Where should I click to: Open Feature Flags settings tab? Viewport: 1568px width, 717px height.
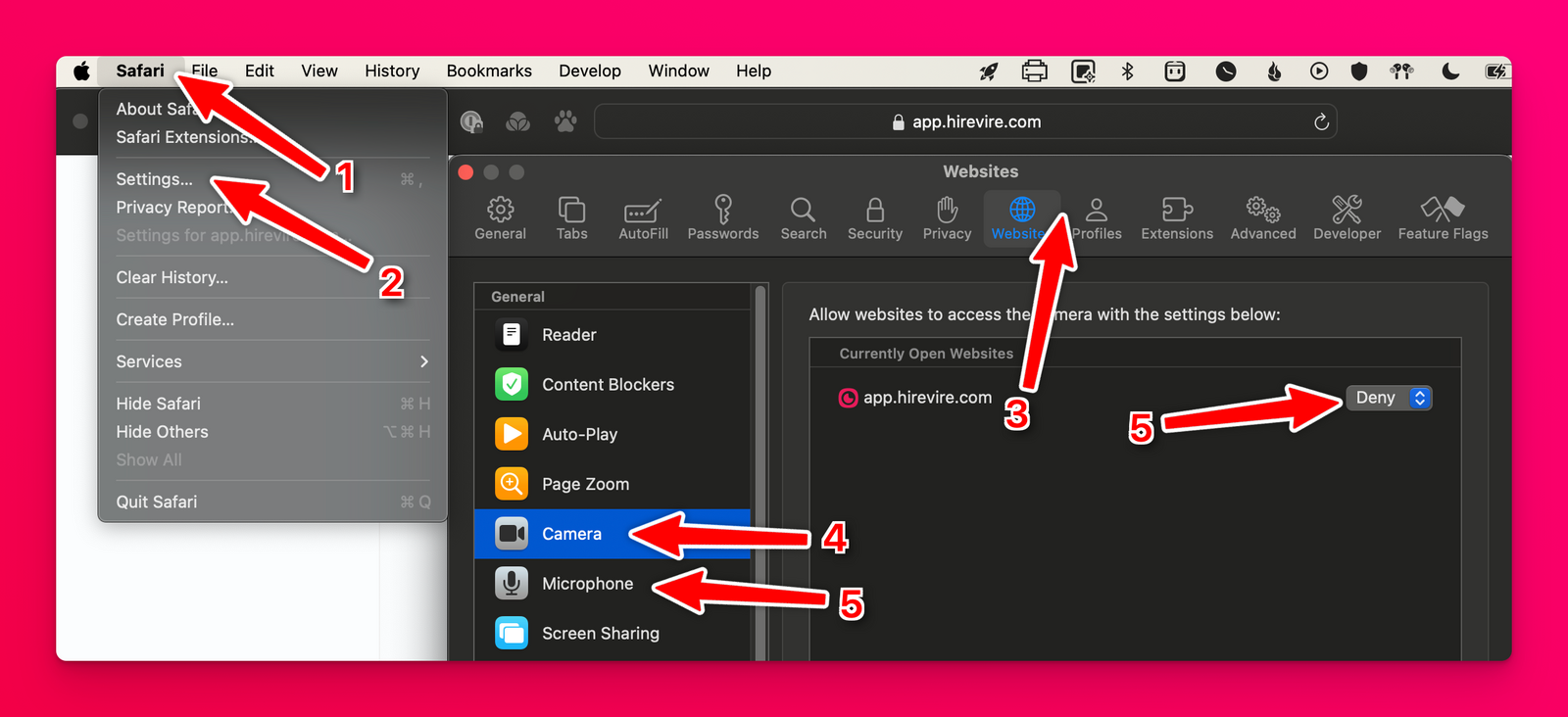(x=1443, y=217)
